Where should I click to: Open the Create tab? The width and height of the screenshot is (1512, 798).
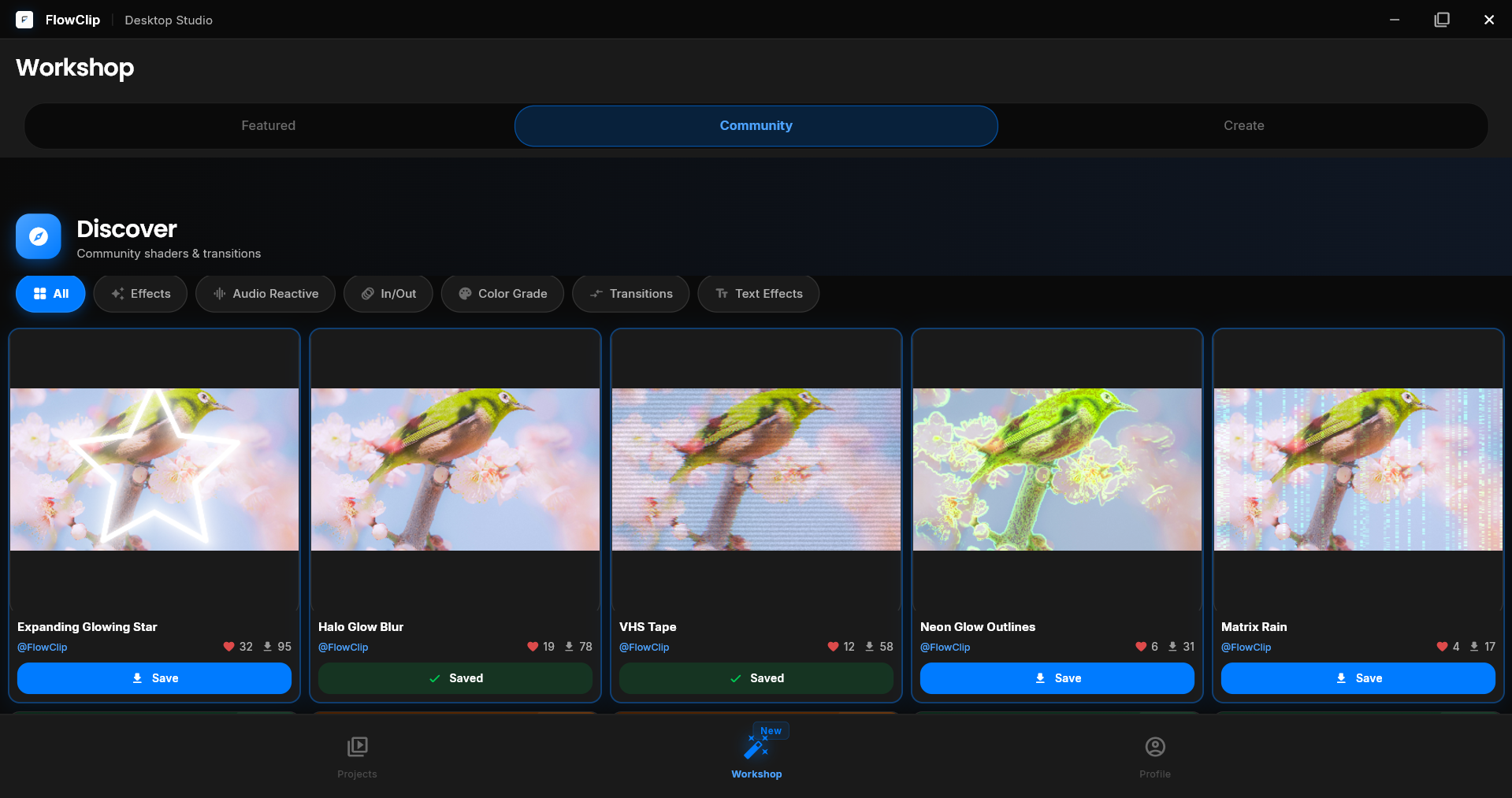(1243, 126)
